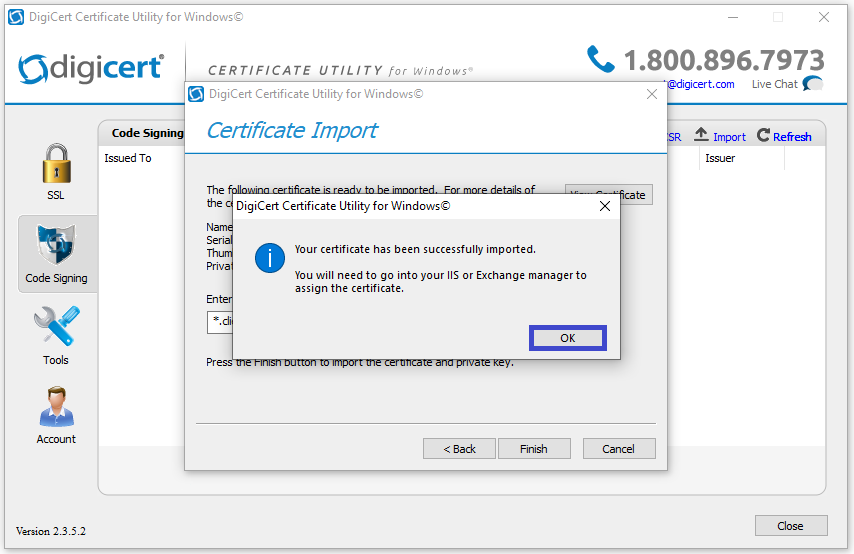Click the Version 2.3.5.2 text

(x=51, y=531)
